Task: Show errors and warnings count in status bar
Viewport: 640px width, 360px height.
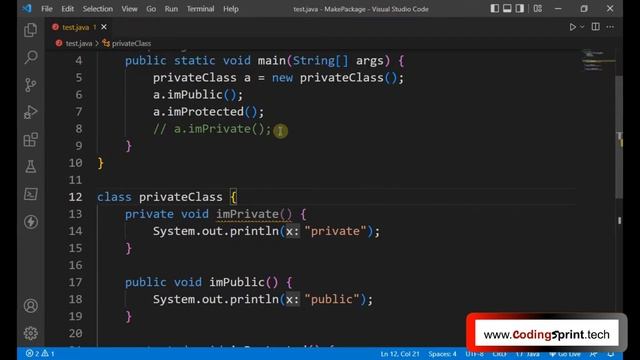Action: (x=40, y=353)
